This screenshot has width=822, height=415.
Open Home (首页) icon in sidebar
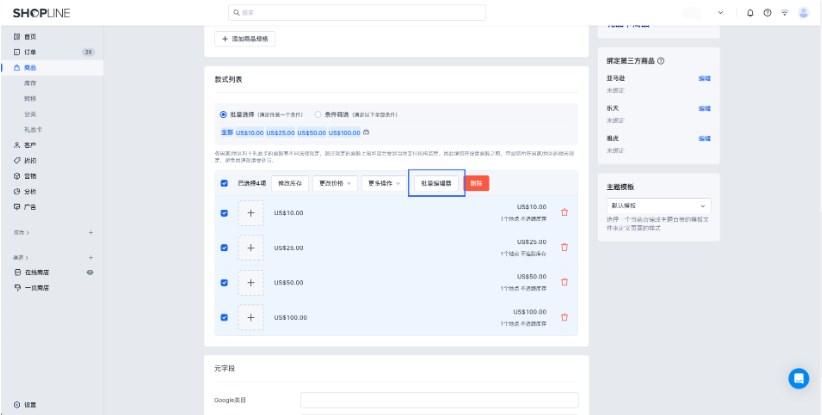click(17, 37)
